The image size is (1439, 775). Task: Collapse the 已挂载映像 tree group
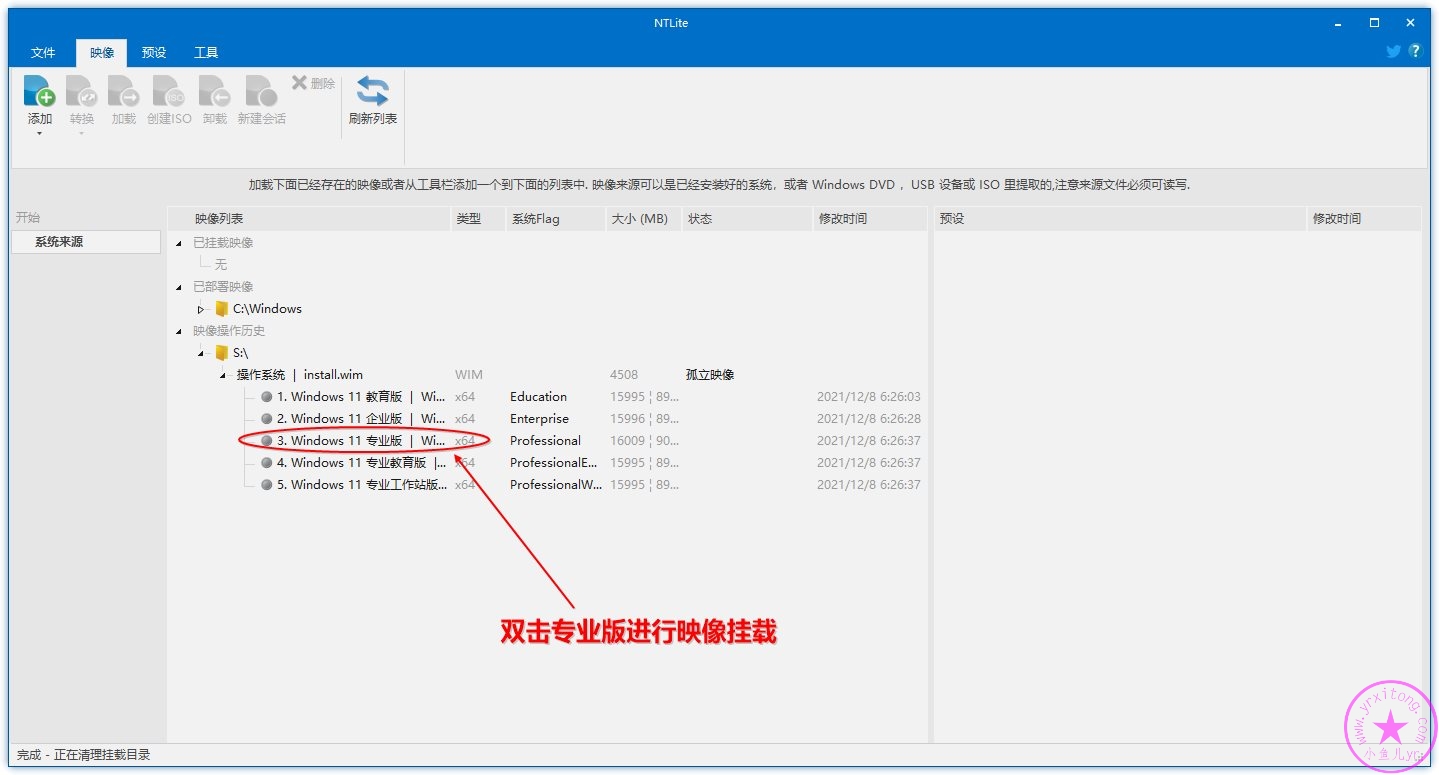[x=179, y=243]
